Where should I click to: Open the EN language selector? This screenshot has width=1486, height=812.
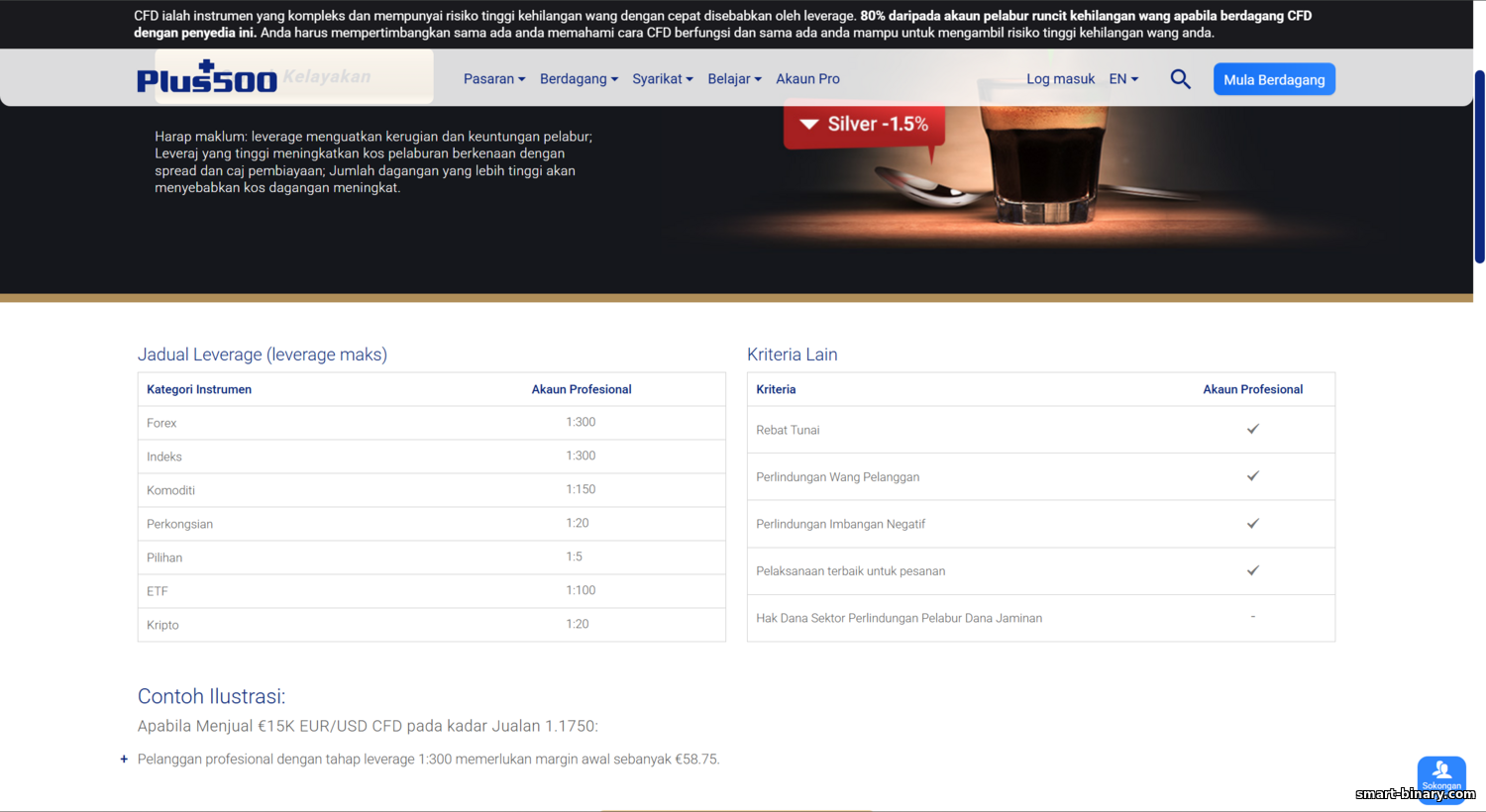(1123, 79)
